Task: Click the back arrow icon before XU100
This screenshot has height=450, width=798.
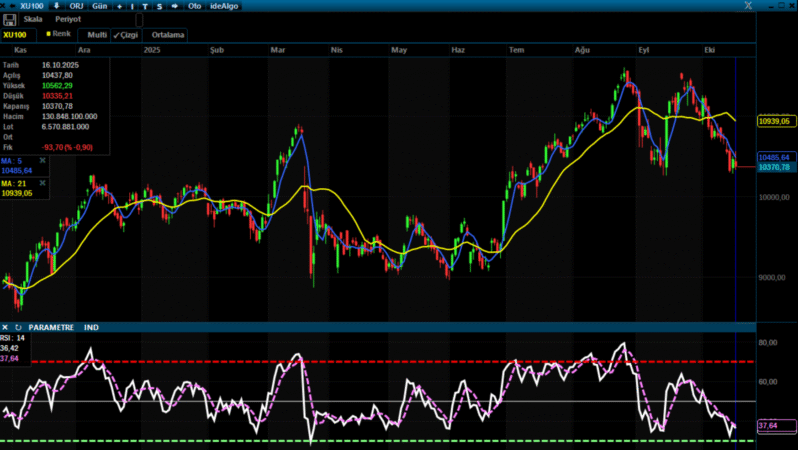Action: pyautogui.click(x=12, y=6)
